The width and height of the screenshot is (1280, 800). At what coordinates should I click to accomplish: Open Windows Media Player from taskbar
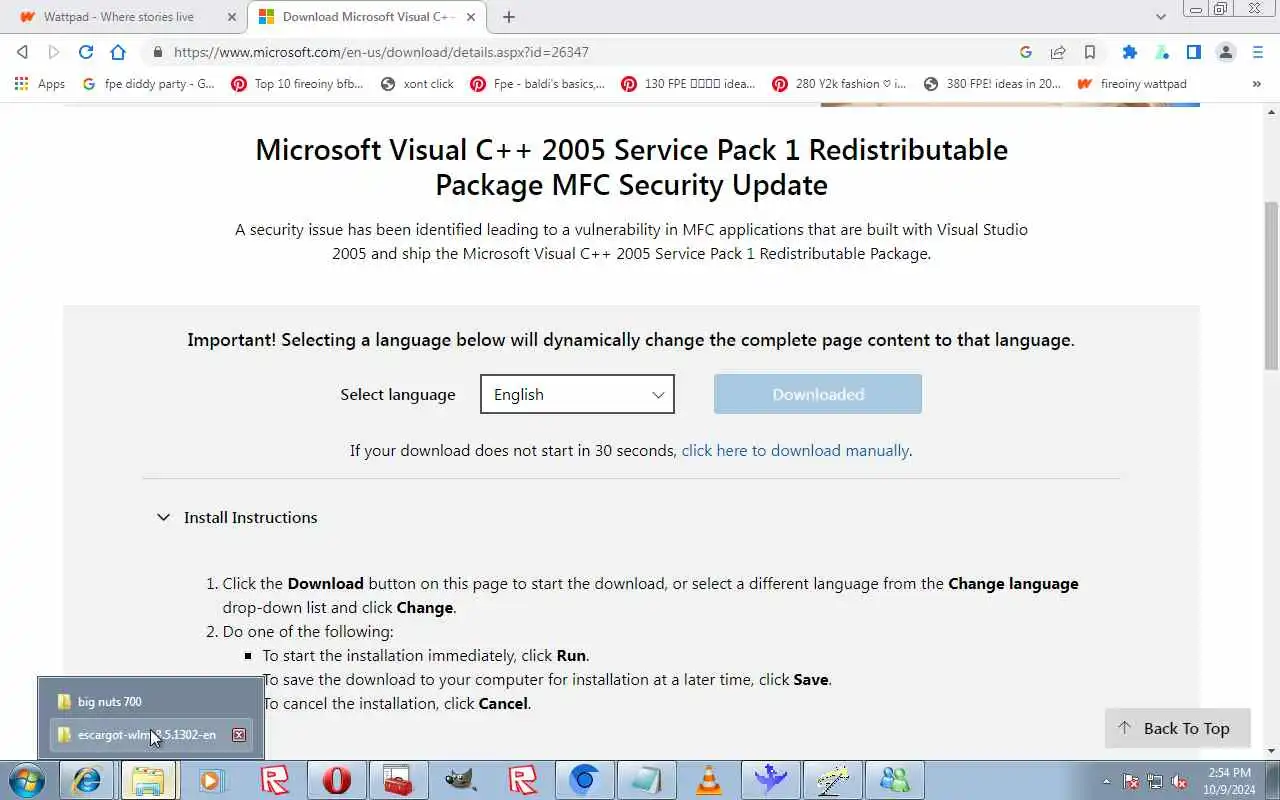click(211, 780)
